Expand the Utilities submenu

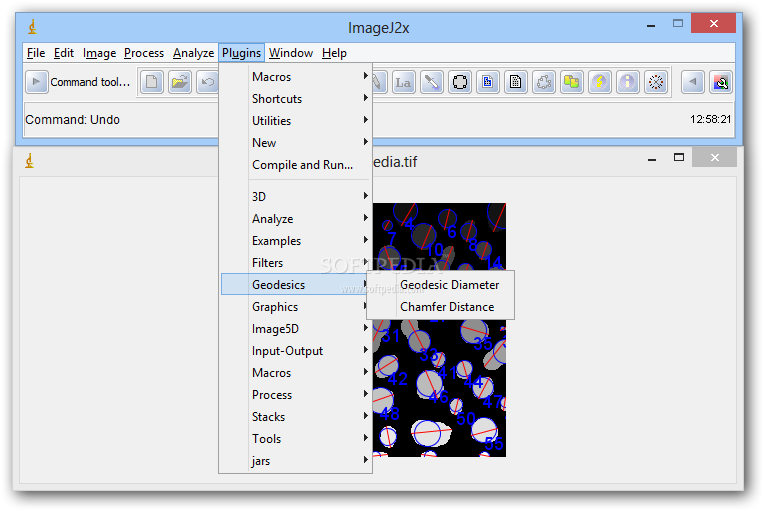point(296,121)
